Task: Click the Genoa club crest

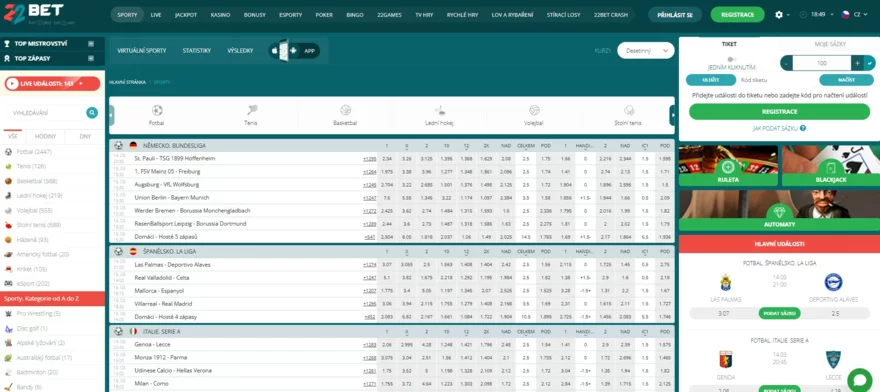Action: [x=726, y=359]
